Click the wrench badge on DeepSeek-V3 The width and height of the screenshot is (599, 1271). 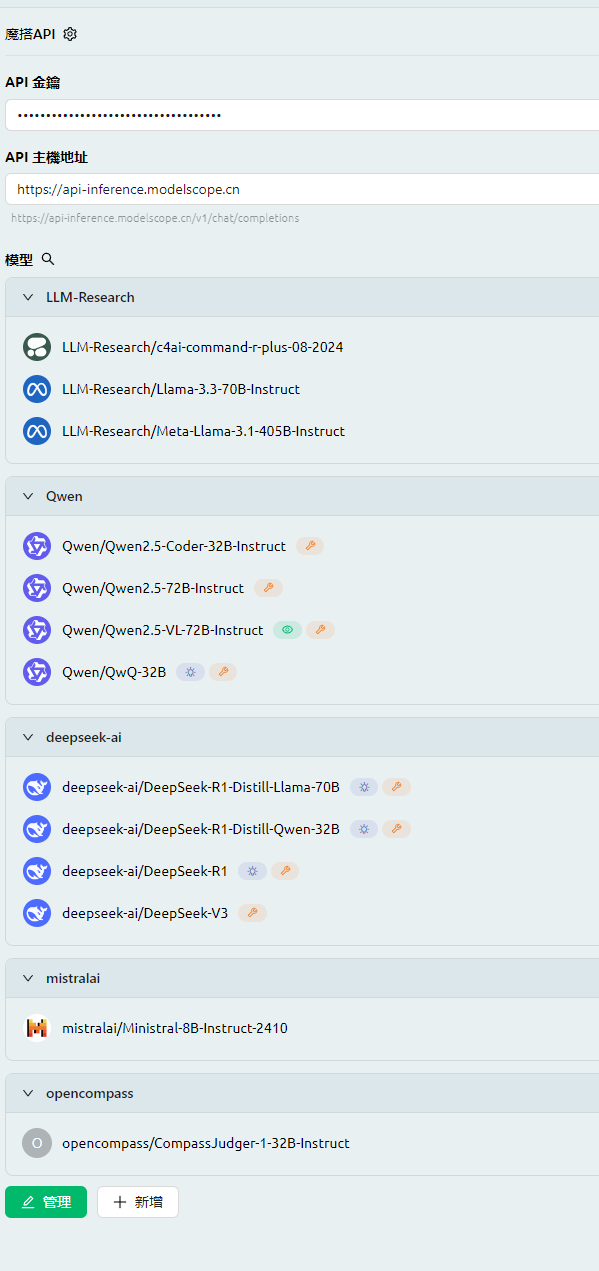[252, 913]
